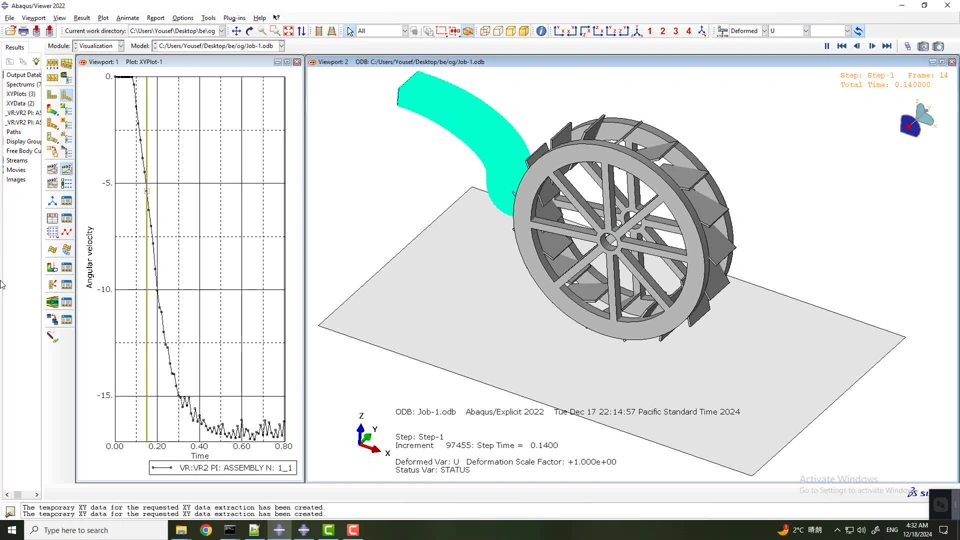Open the Result menu
960x540 pixels.
click(x=81, y=18)
